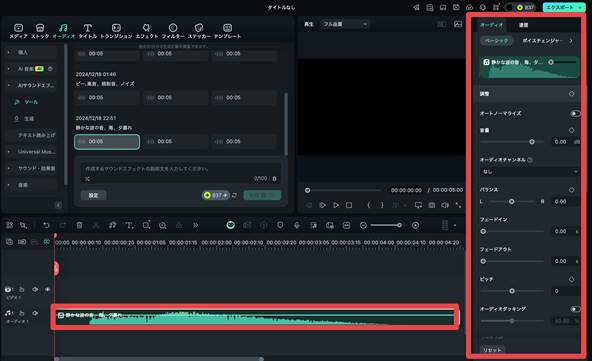This screenshot has width=592, height=361.
Task: Click the play button in preview
Action: [x=336, y=205]
